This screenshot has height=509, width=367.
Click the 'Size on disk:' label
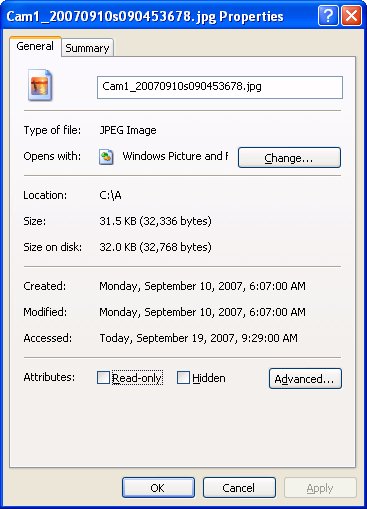point(53,247)
